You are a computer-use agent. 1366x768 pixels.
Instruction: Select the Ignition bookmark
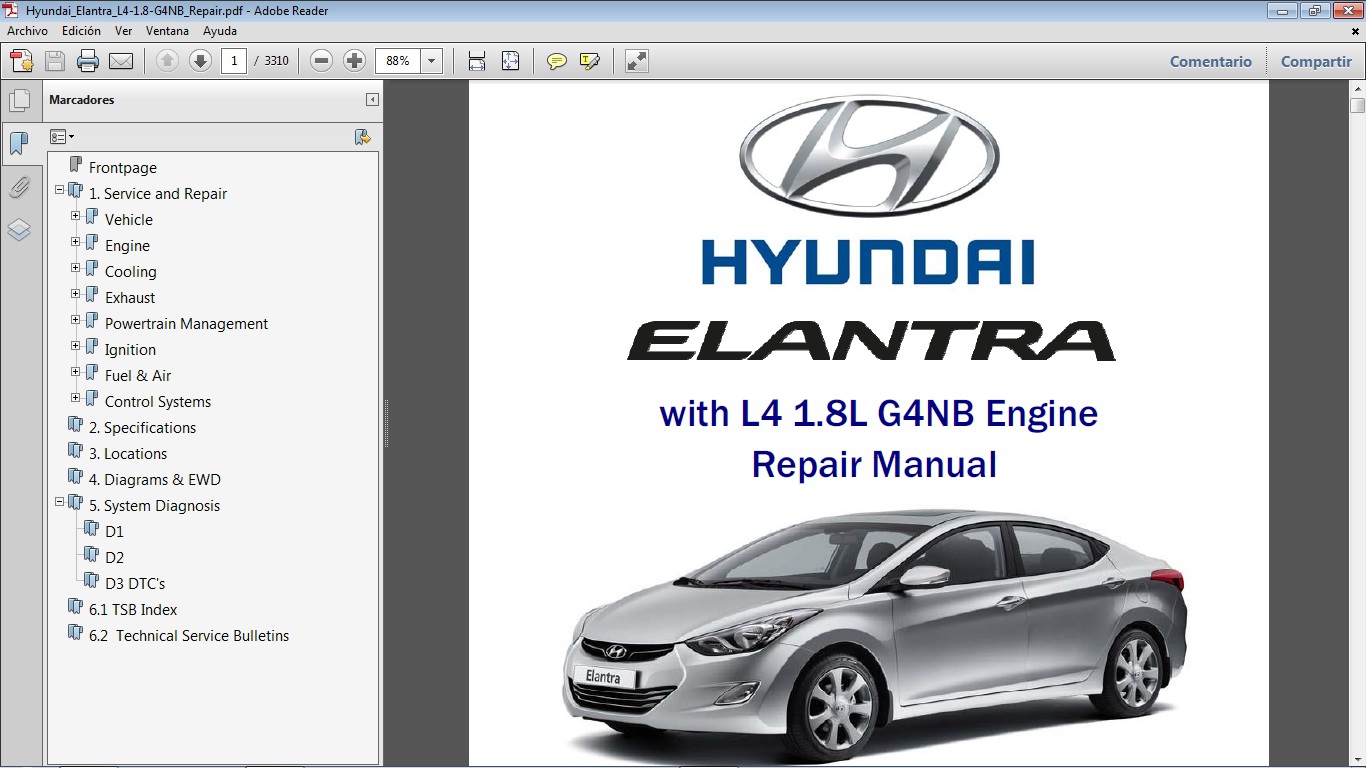131,350
